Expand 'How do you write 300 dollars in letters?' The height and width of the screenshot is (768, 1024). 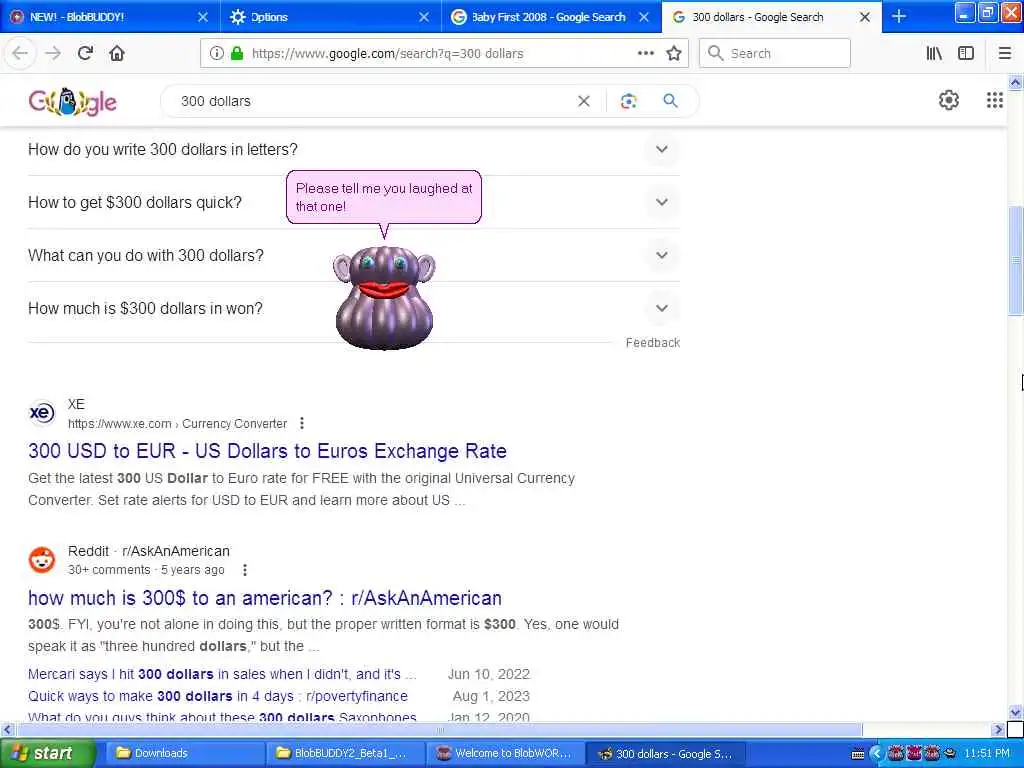point(353,149)
